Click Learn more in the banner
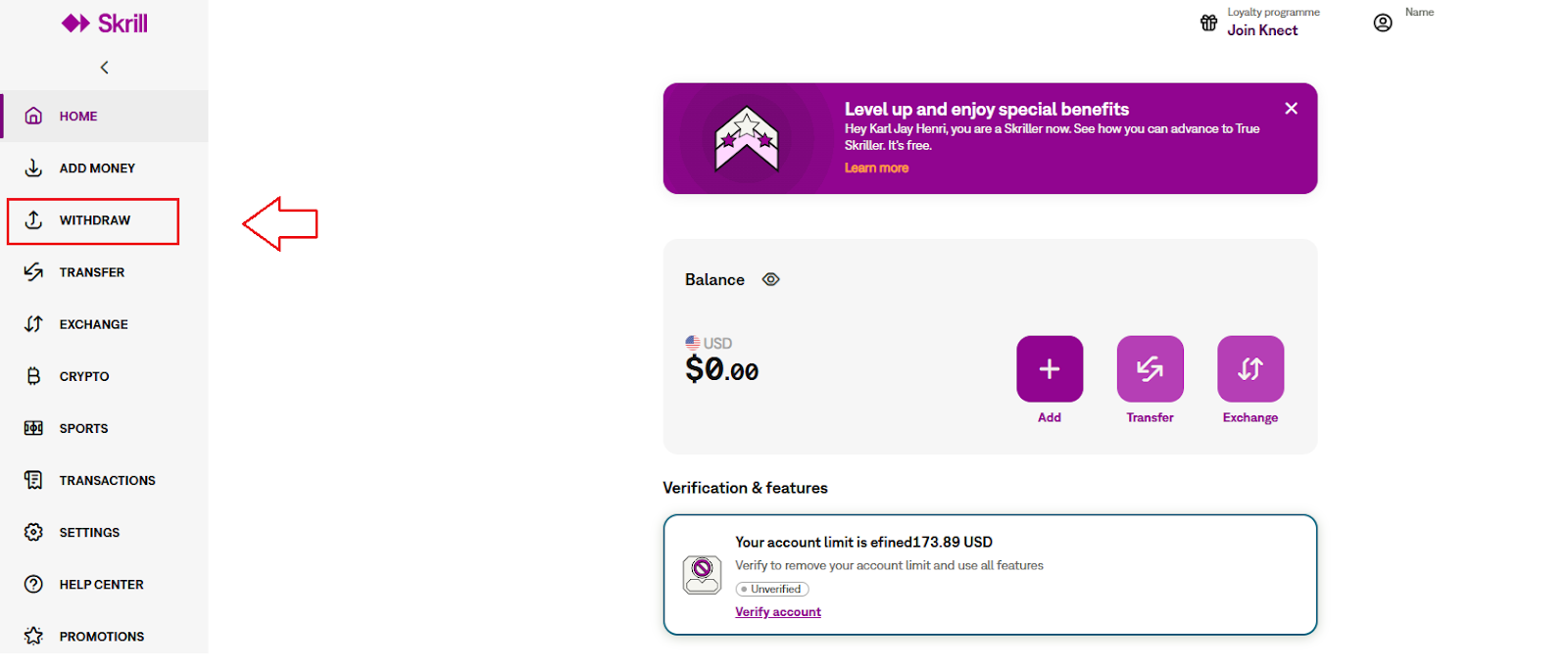1568x670 pixels. coord(876,168)
